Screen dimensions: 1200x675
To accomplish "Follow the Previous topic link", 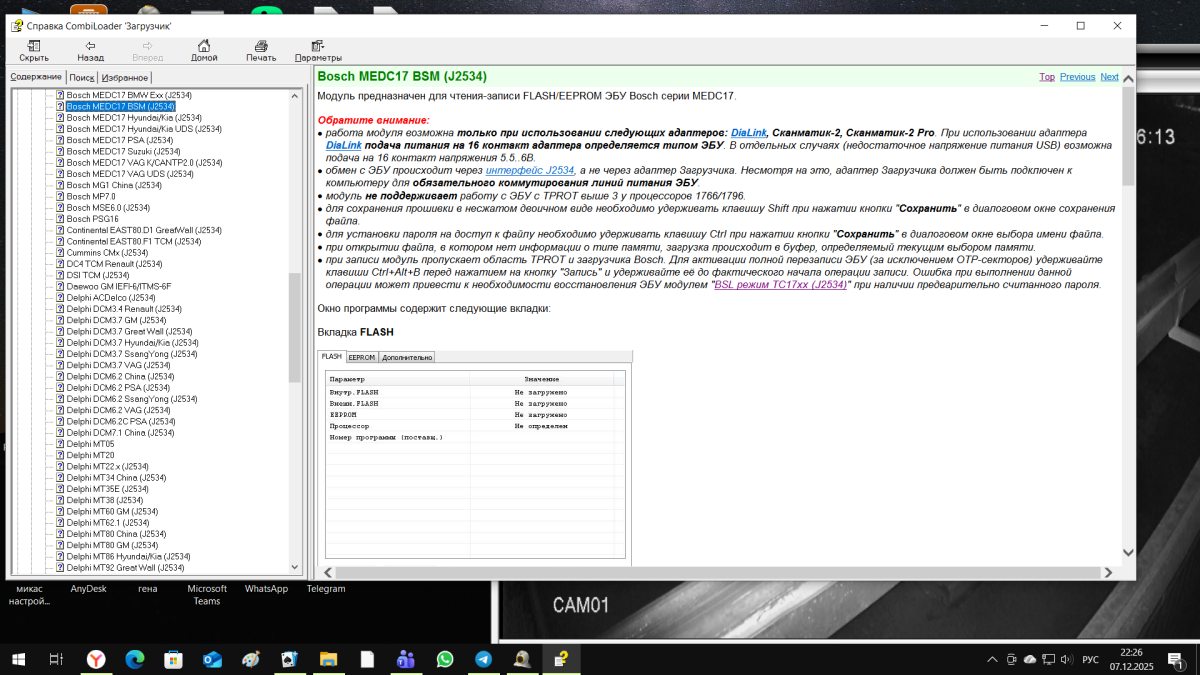I will (x=1077, y=77).
